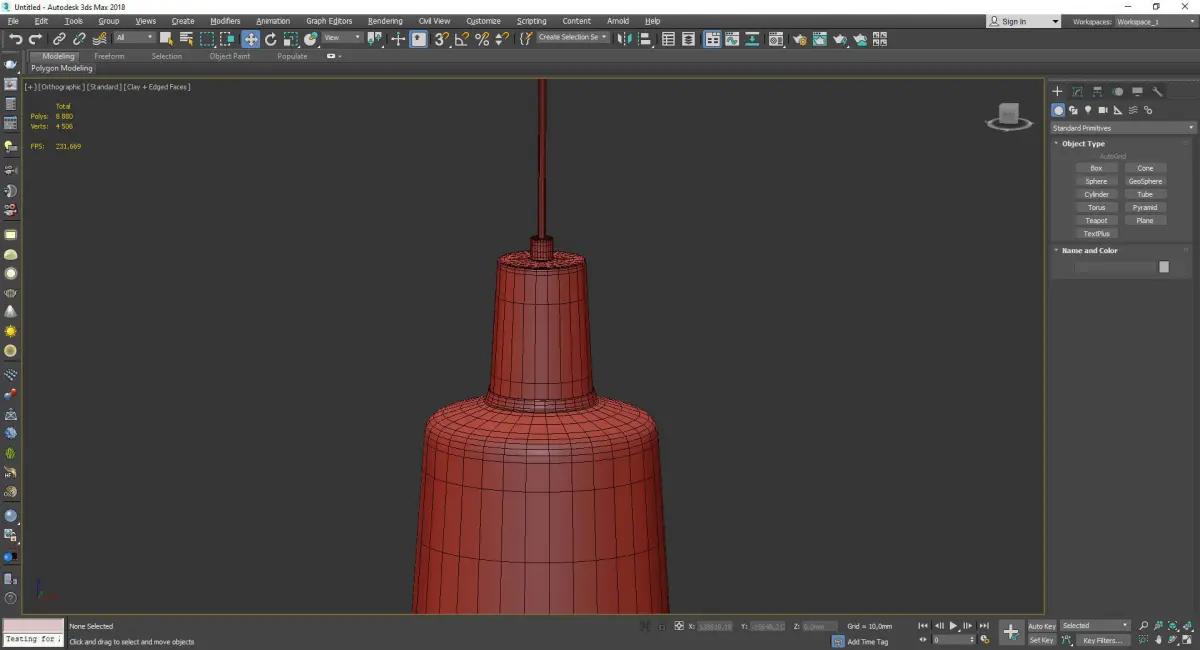Open the Modifiers menu

225,21
